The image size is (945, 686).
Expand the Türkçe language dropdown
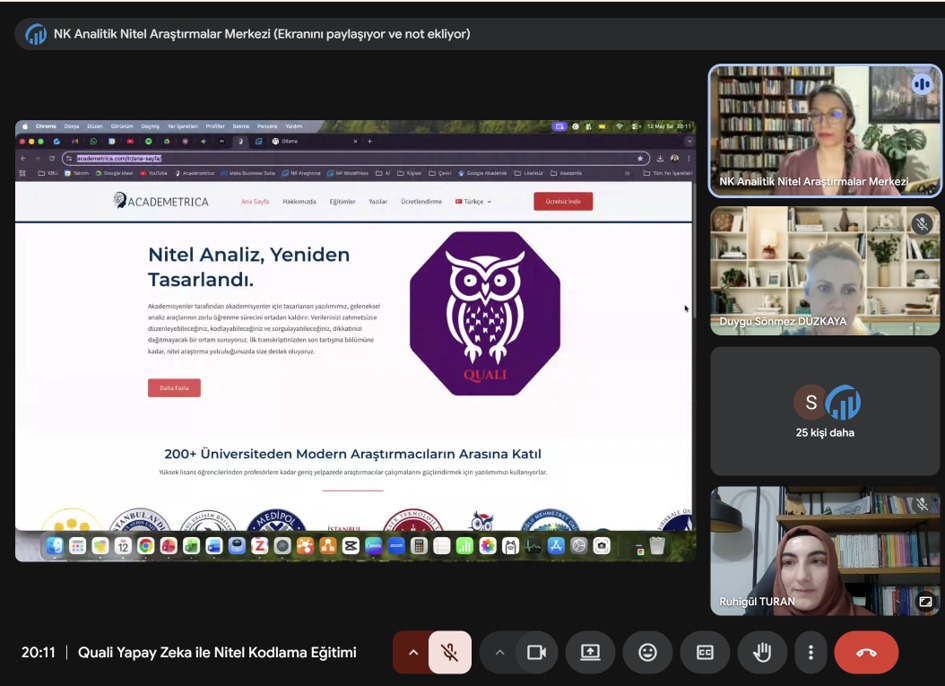tap(473, 201)
